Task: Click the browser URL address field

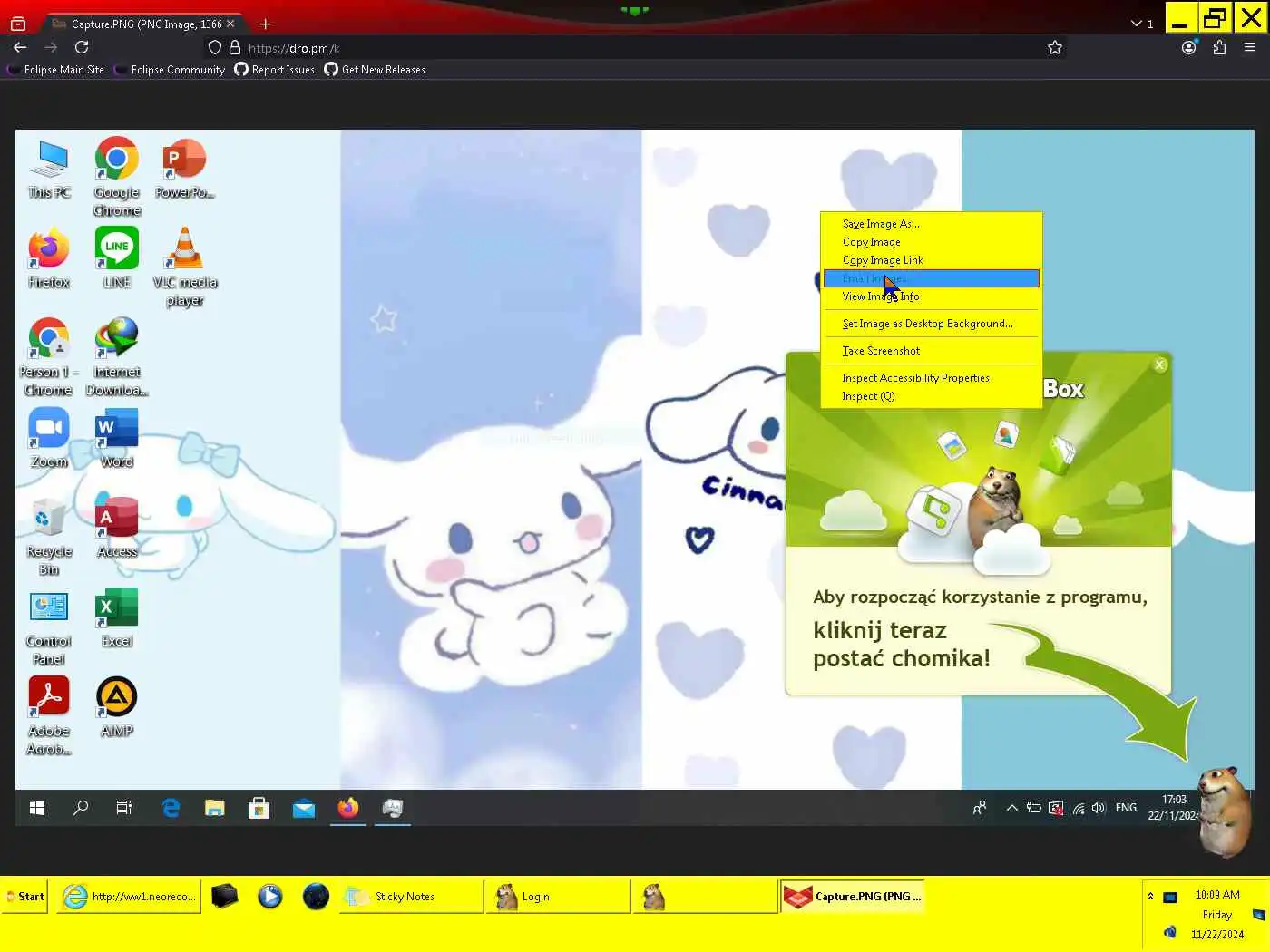Action: pos(635,47)
